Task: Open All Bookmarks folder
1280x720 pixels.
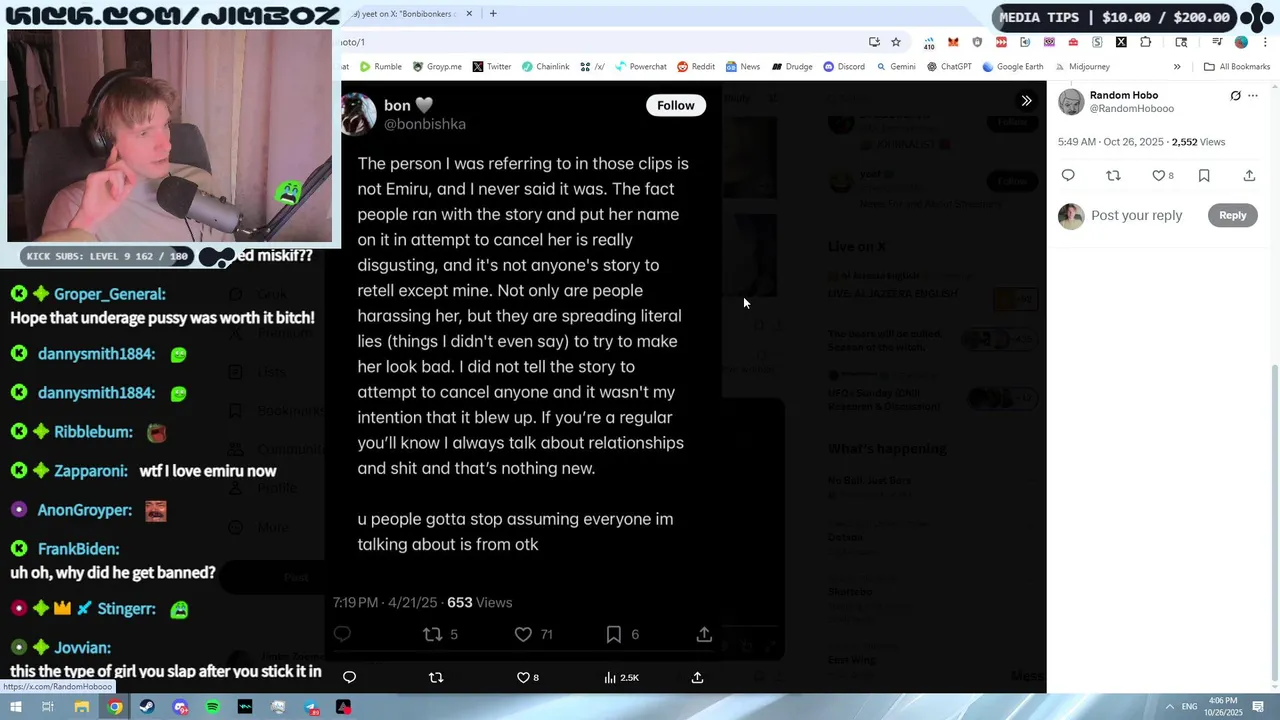Action: pos(1237,67)
